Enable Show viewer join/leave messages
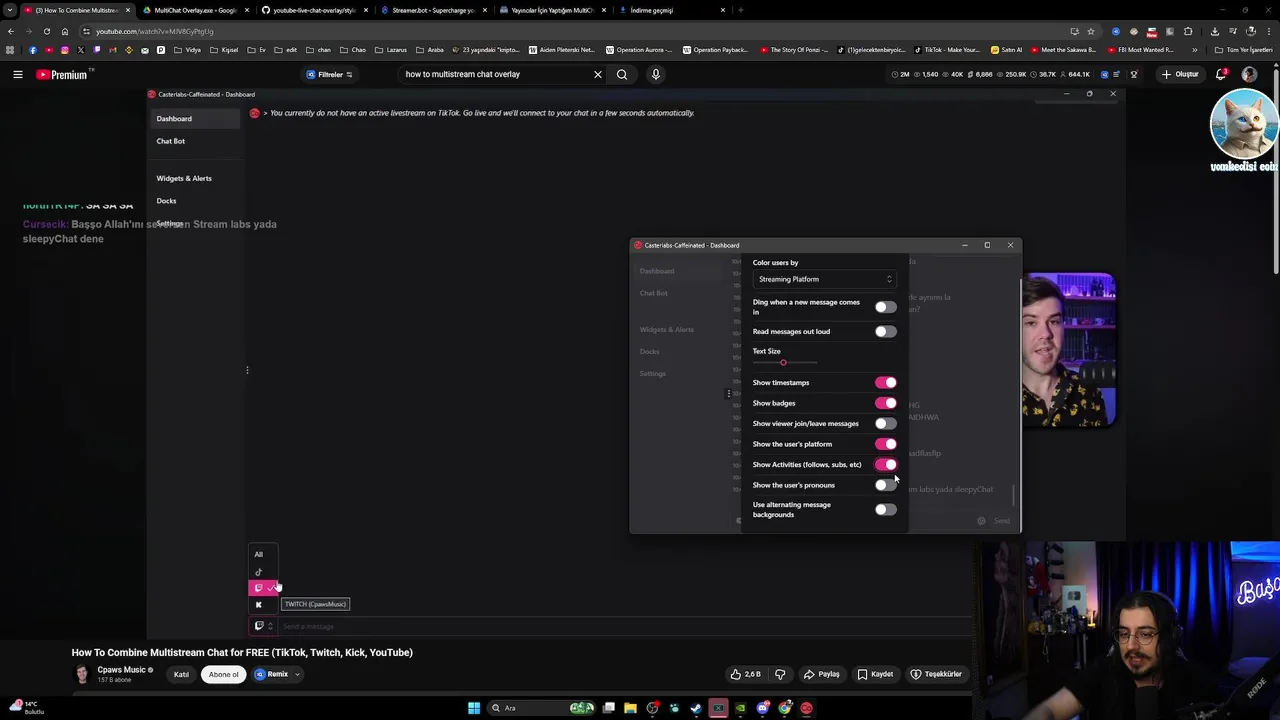The height and width of the screenshot is (720, 1280). pyautogui.click(x=885, y=423)
